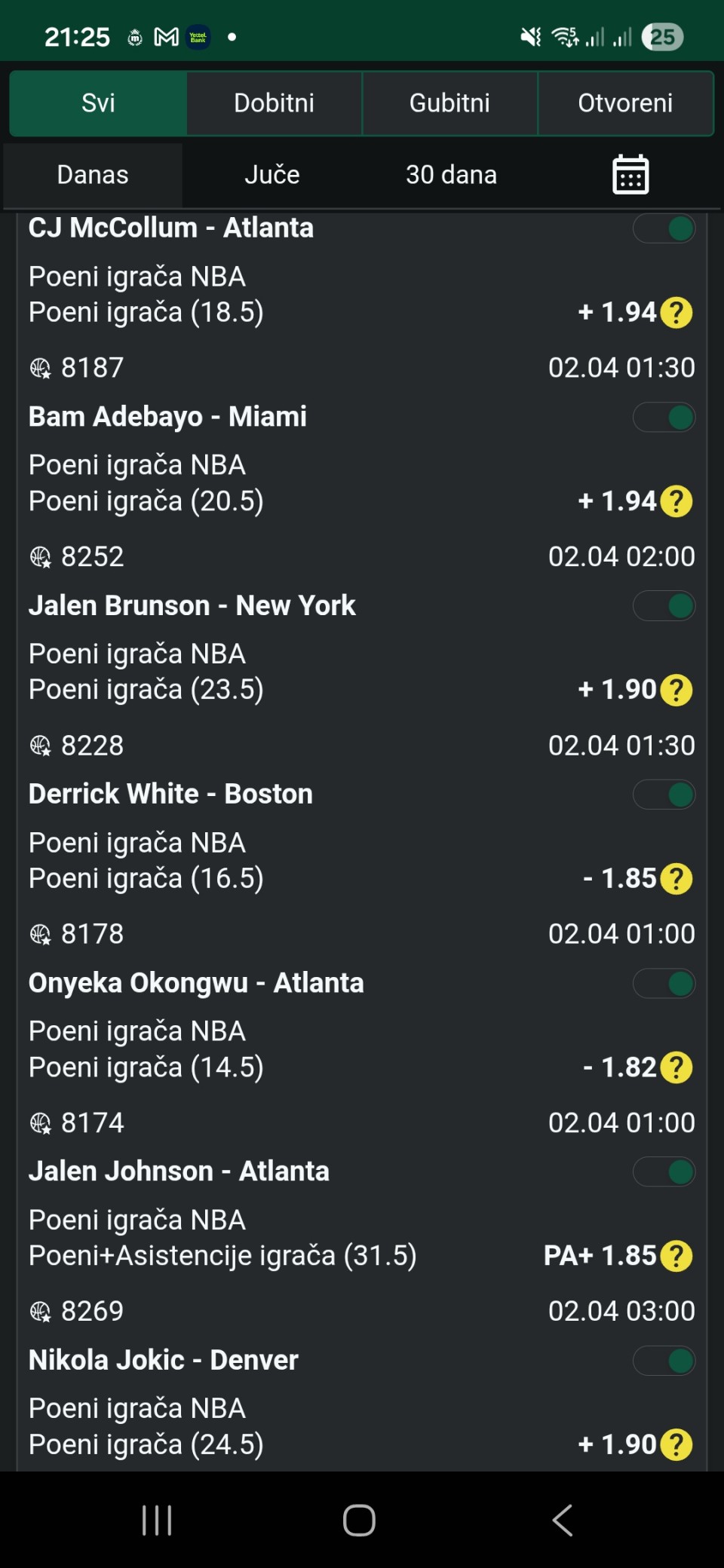The image size is (724, 1568).
Task: Toggle the Bam Adebayo - Miami switch
Action: coord(664,417)
